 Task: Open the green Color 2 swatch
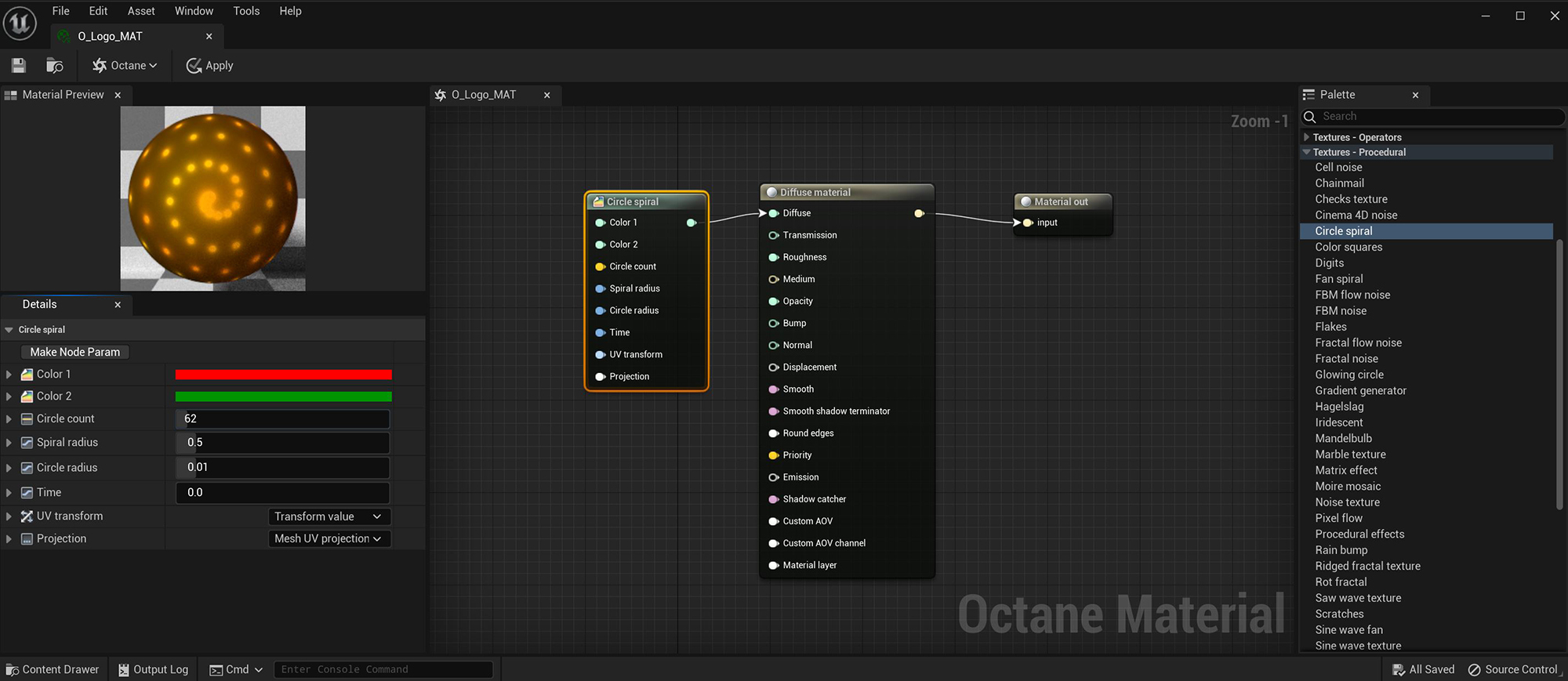283,397
